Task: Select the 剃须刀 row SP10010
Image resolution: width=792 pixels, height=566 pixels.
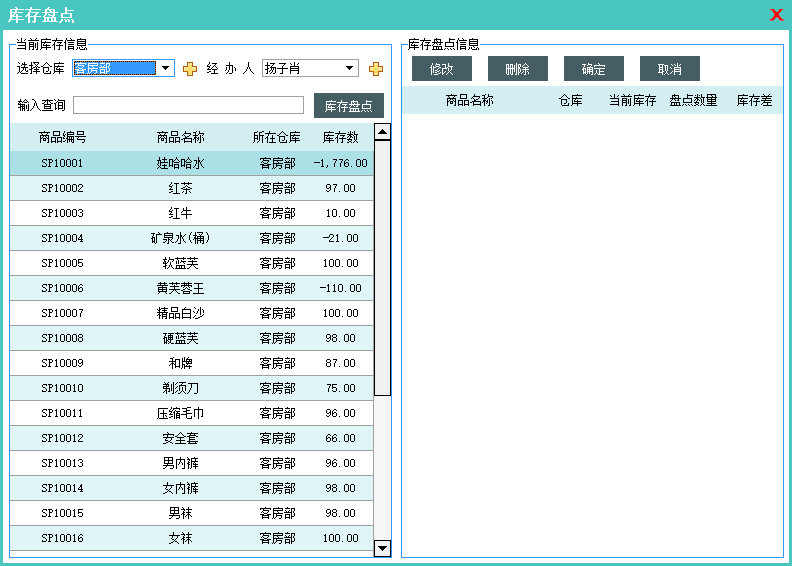Action: pos(180,388)
